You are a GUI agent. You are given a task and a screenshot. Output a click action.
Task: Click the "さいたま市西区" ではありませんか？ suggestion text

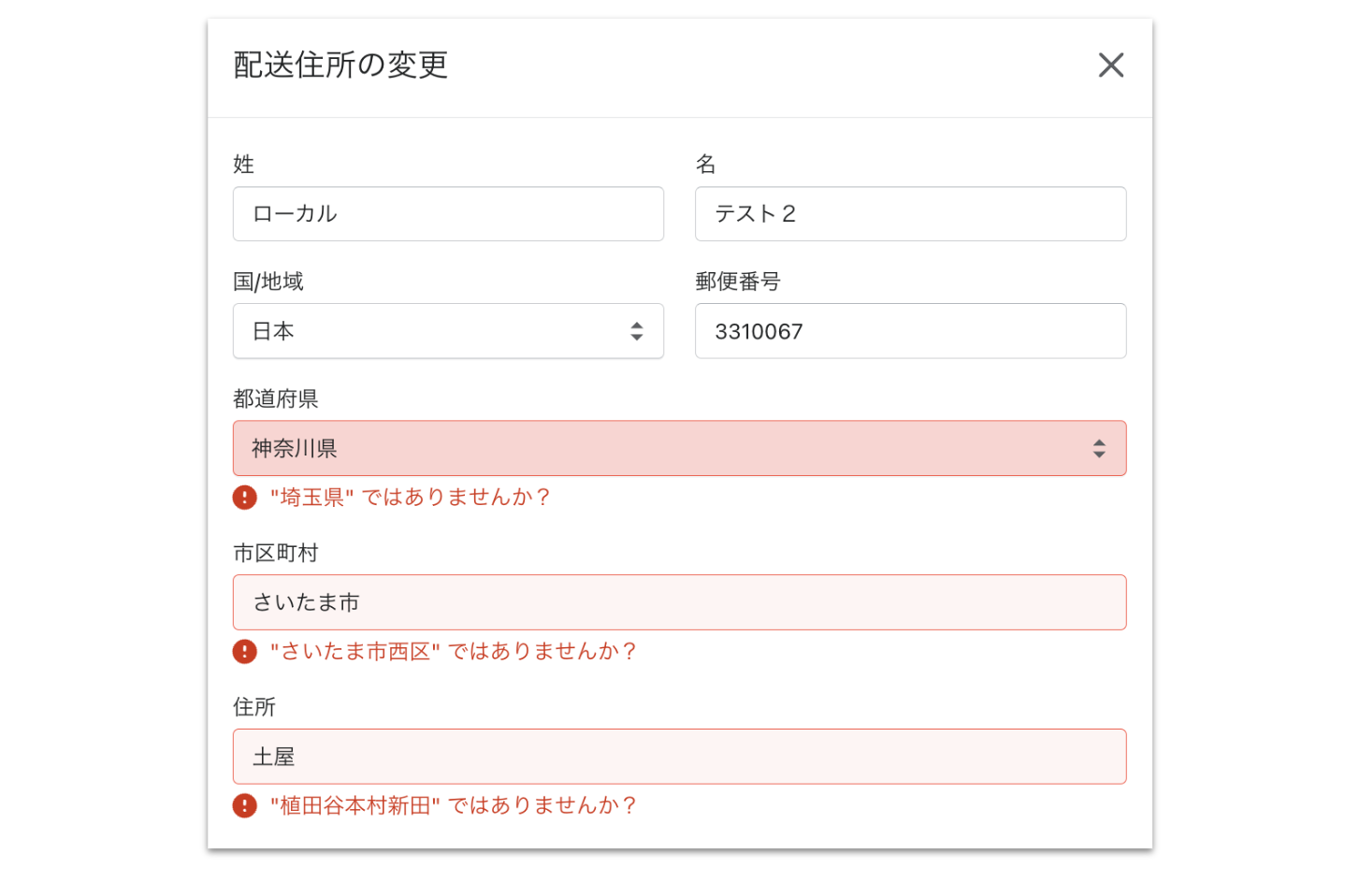pyautogui.click(x=453, y=652)
